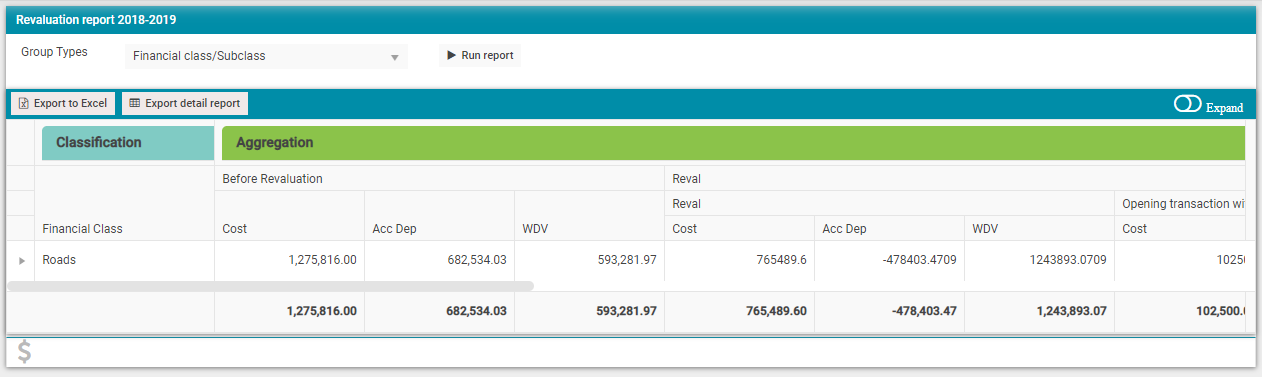The width and height of the screenshot is (1262, 377).
Task: Click the total WDV cell 1,243,893.07
Action: pos(1039,311)
